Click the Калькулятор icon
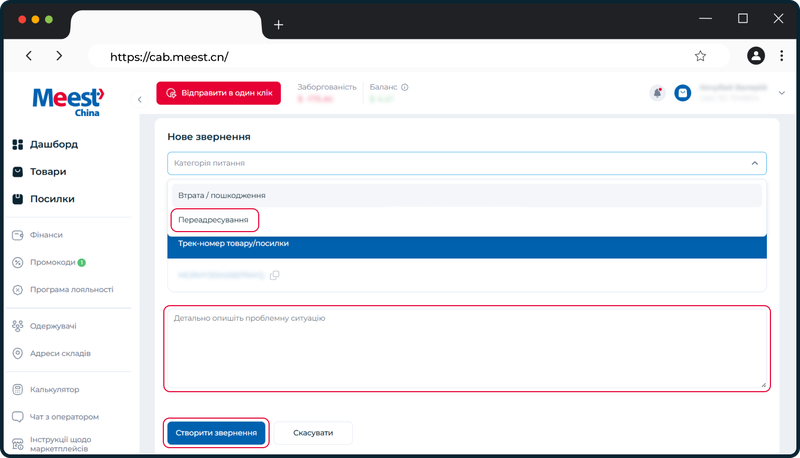The height and width of the screenshot is (458, 800). 17,390
